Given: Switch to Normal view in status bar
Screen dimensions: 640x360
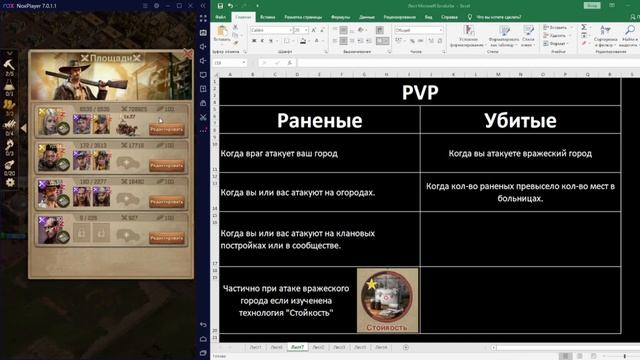Looking at the screenshot, I should 565,356.
